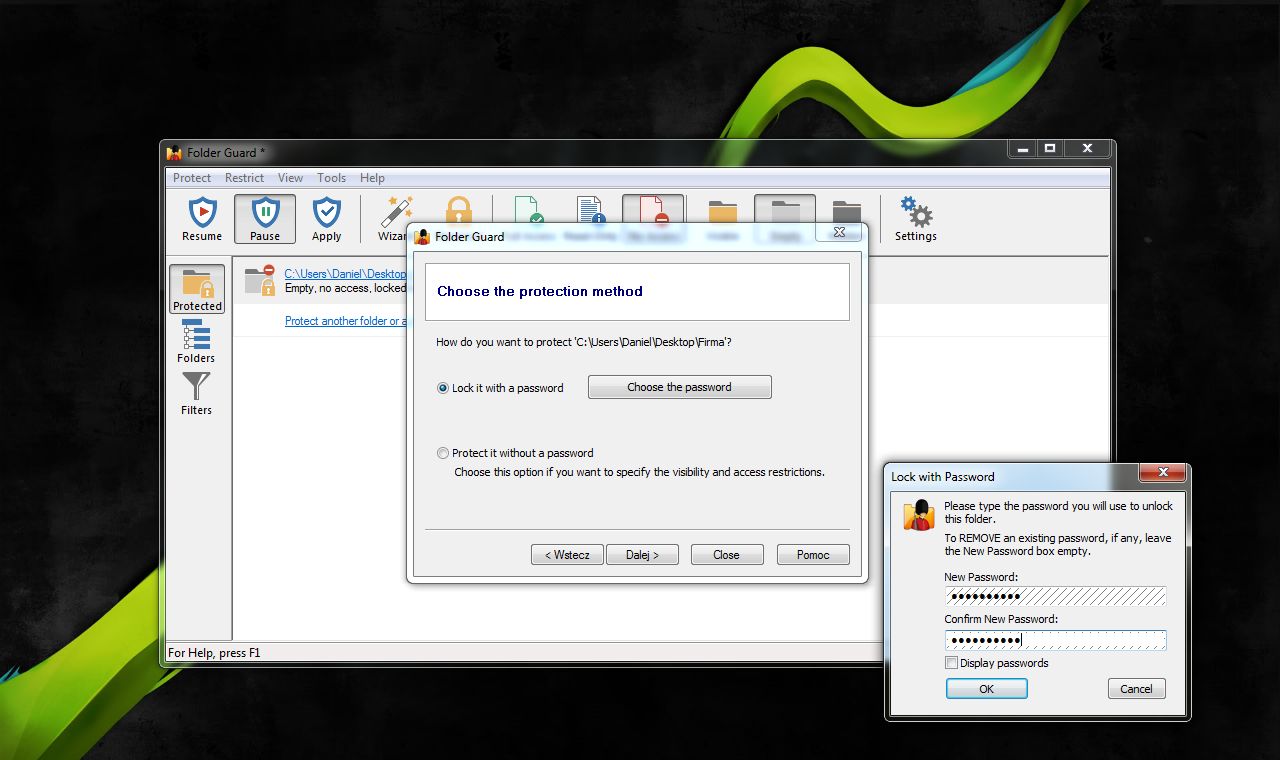1280x760 pixels.
Task: Click the gray Empty folder toolbar icon
Action: [x=785, y=212]
